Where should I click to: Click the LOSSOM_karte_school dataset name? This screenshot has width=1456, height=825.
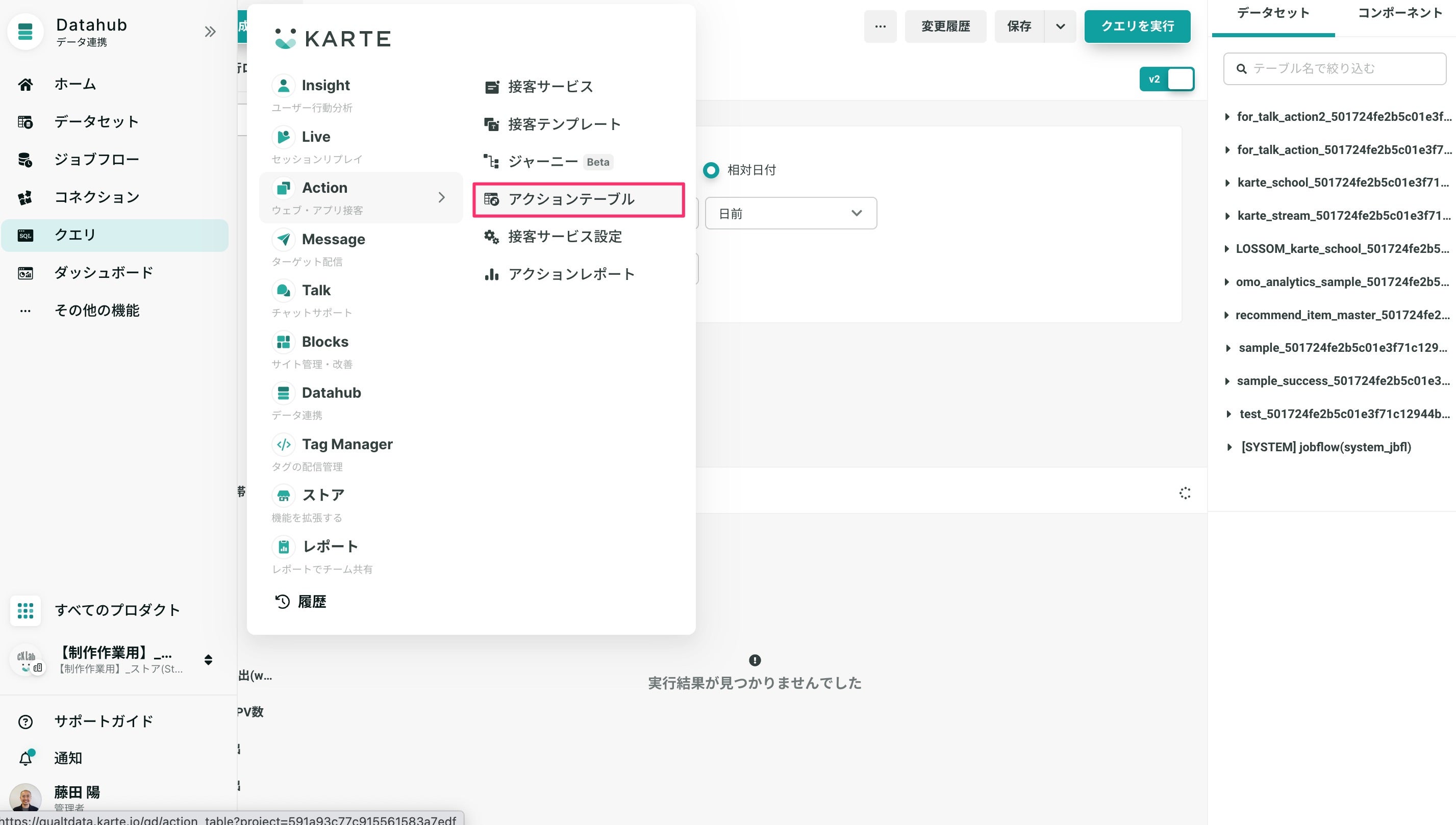1342,249
